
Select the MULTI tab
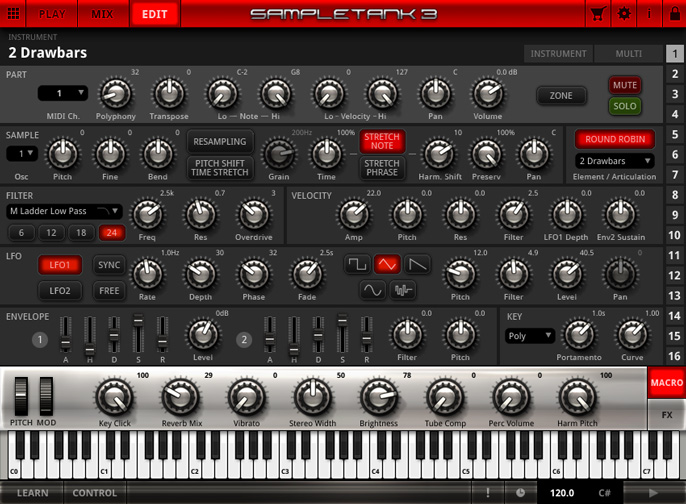[x=629, y=53]
